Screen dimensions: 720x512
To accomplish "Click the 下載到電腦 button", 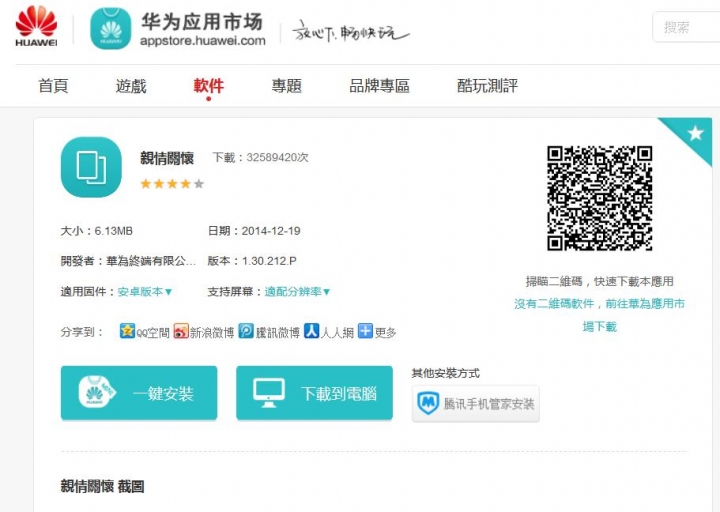I will point(315,393).
